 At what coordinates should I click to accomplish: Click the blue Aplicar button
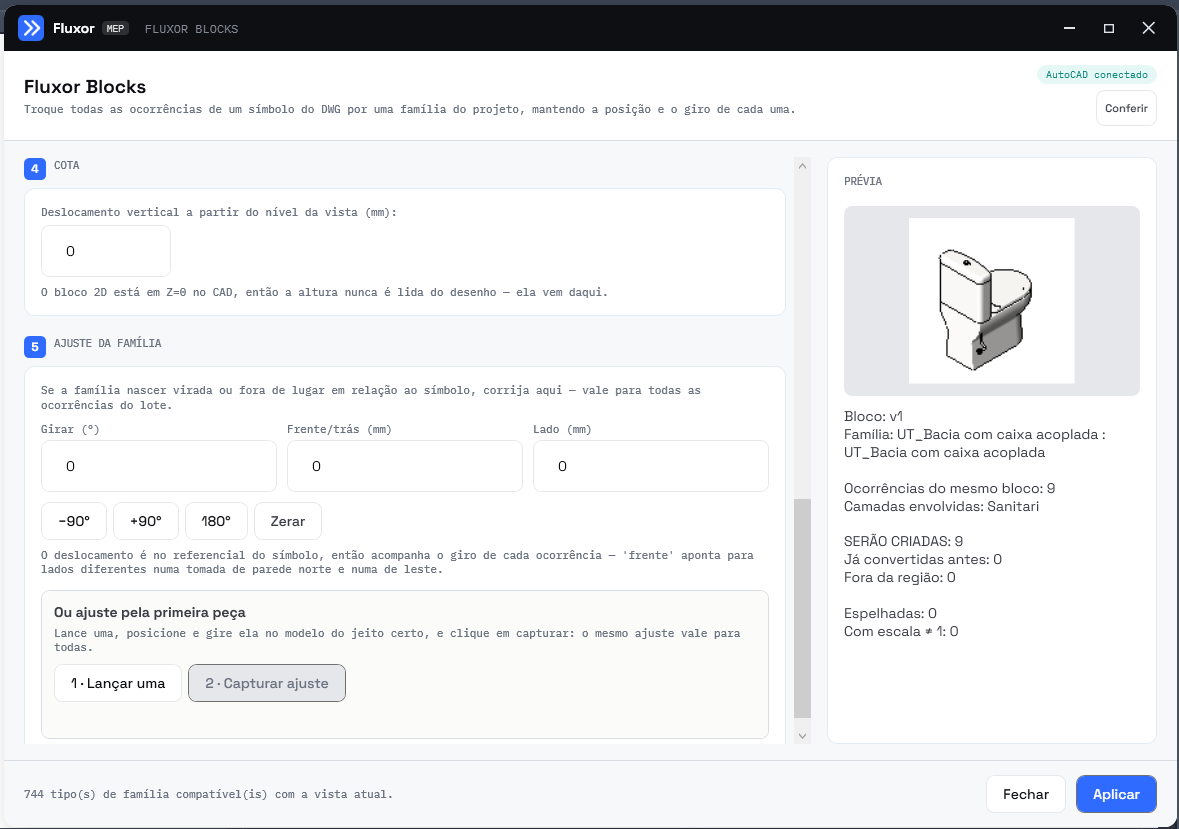(1116, 794)
